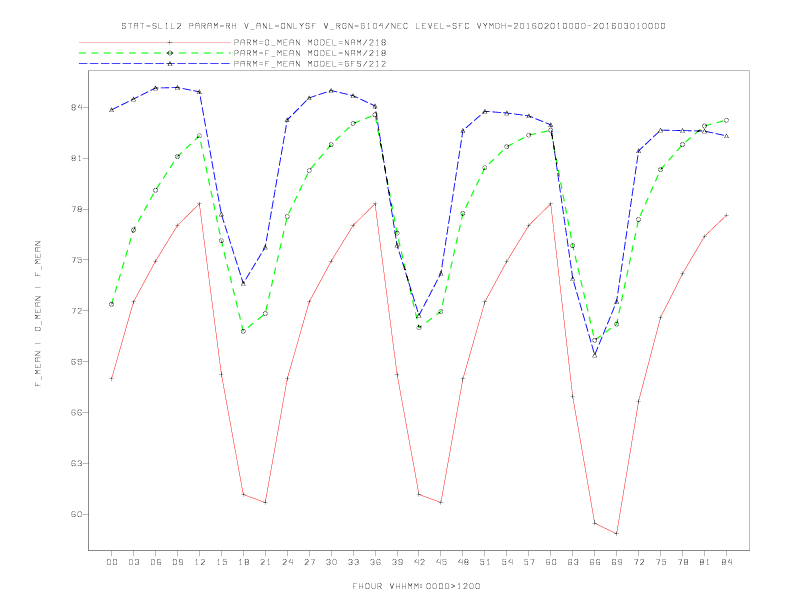This screenshot has width=792, height=612.
Task: Click x-axis hour label 45
Action: pyautogui.click(x=441, y=562)
